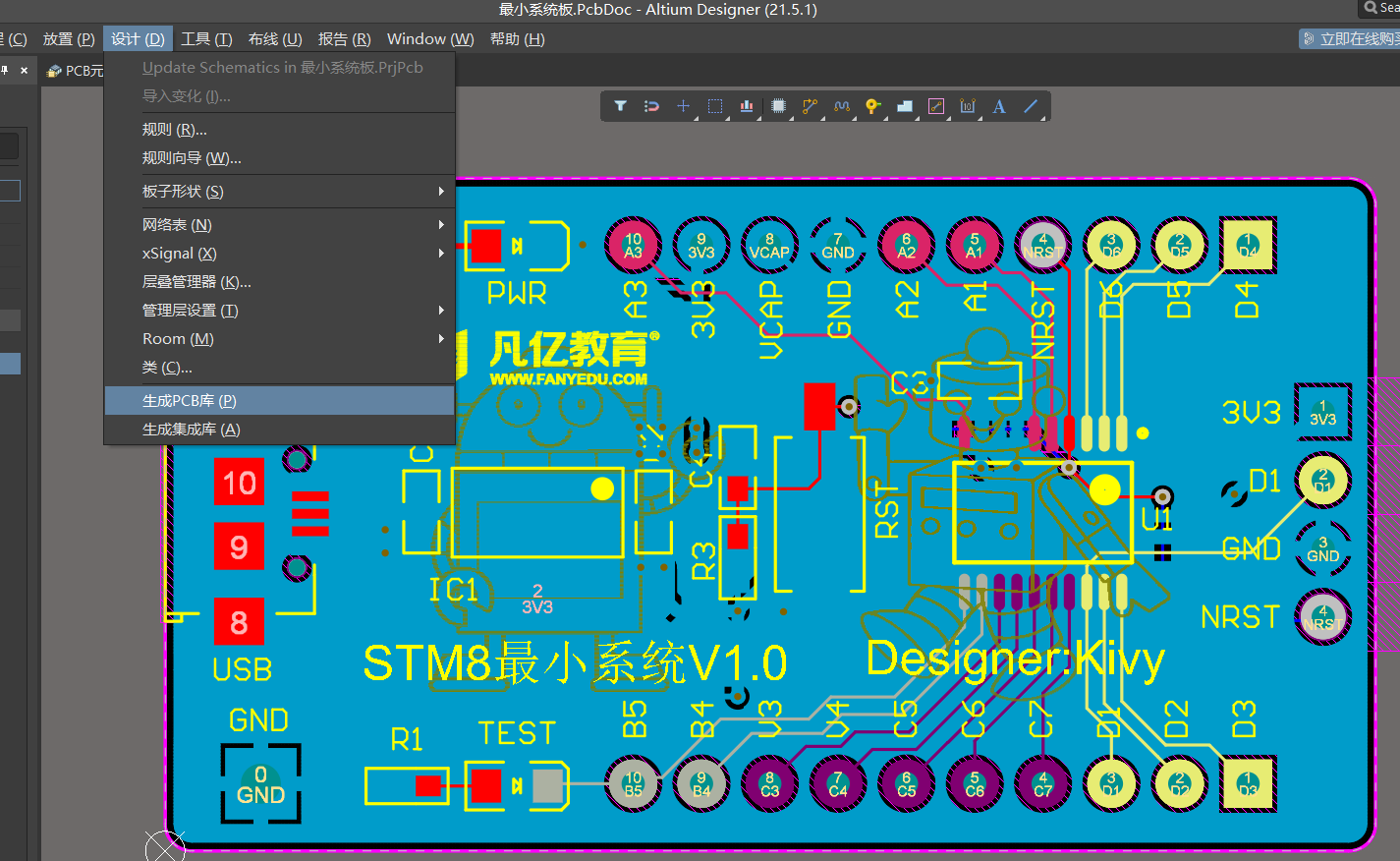
Task: Select the place line tool
Action: 1031,106
